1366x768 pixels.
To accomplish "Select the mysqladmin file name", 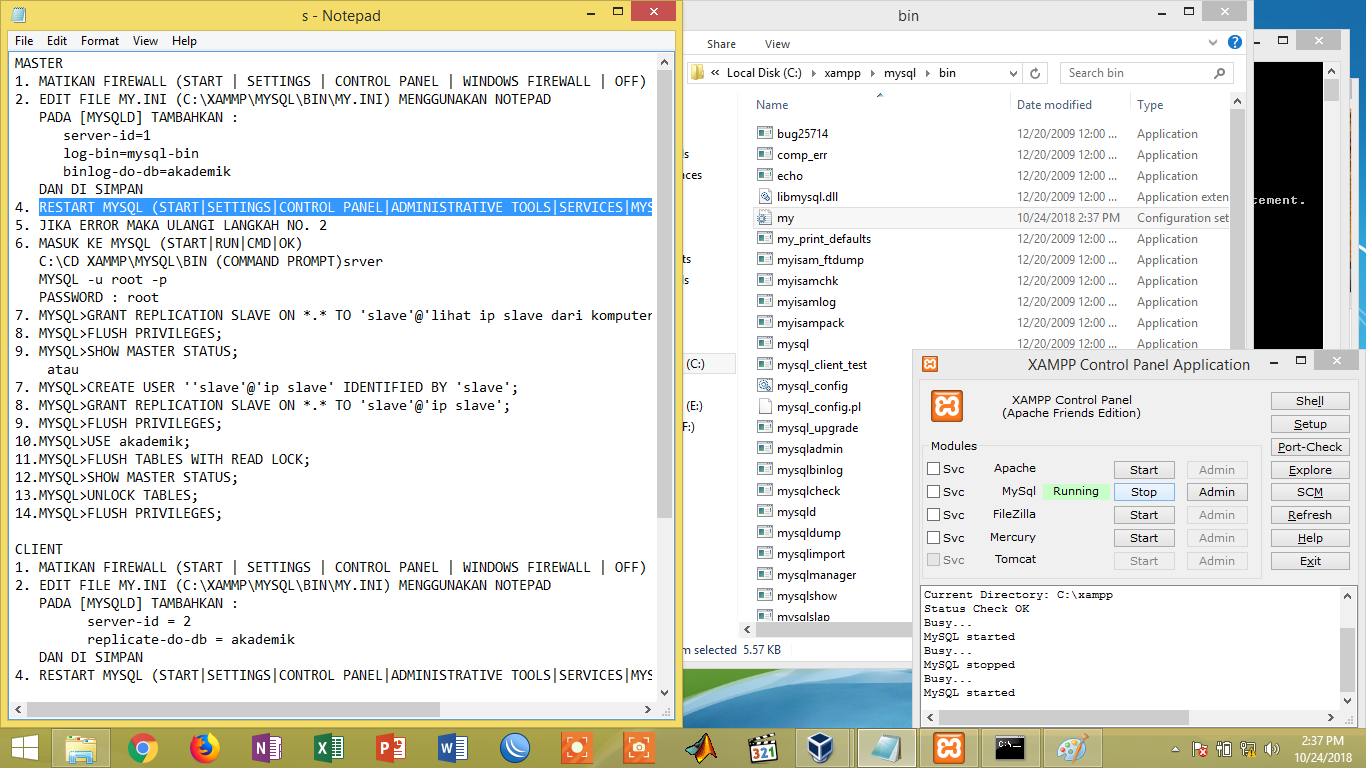I will 810,449.
